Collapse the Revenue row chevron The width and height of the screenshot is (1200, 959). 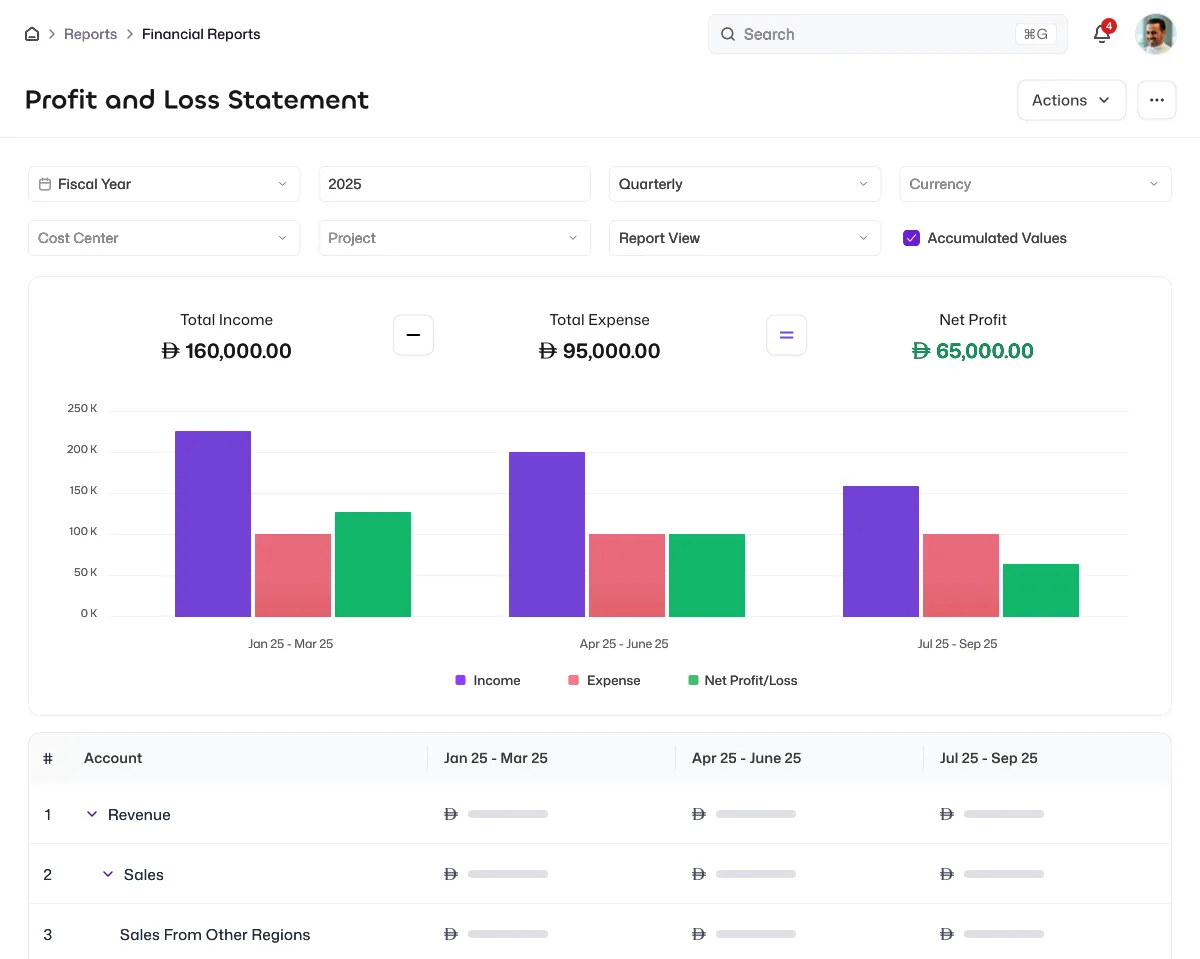pyautogui.click(x=92, y=814)
